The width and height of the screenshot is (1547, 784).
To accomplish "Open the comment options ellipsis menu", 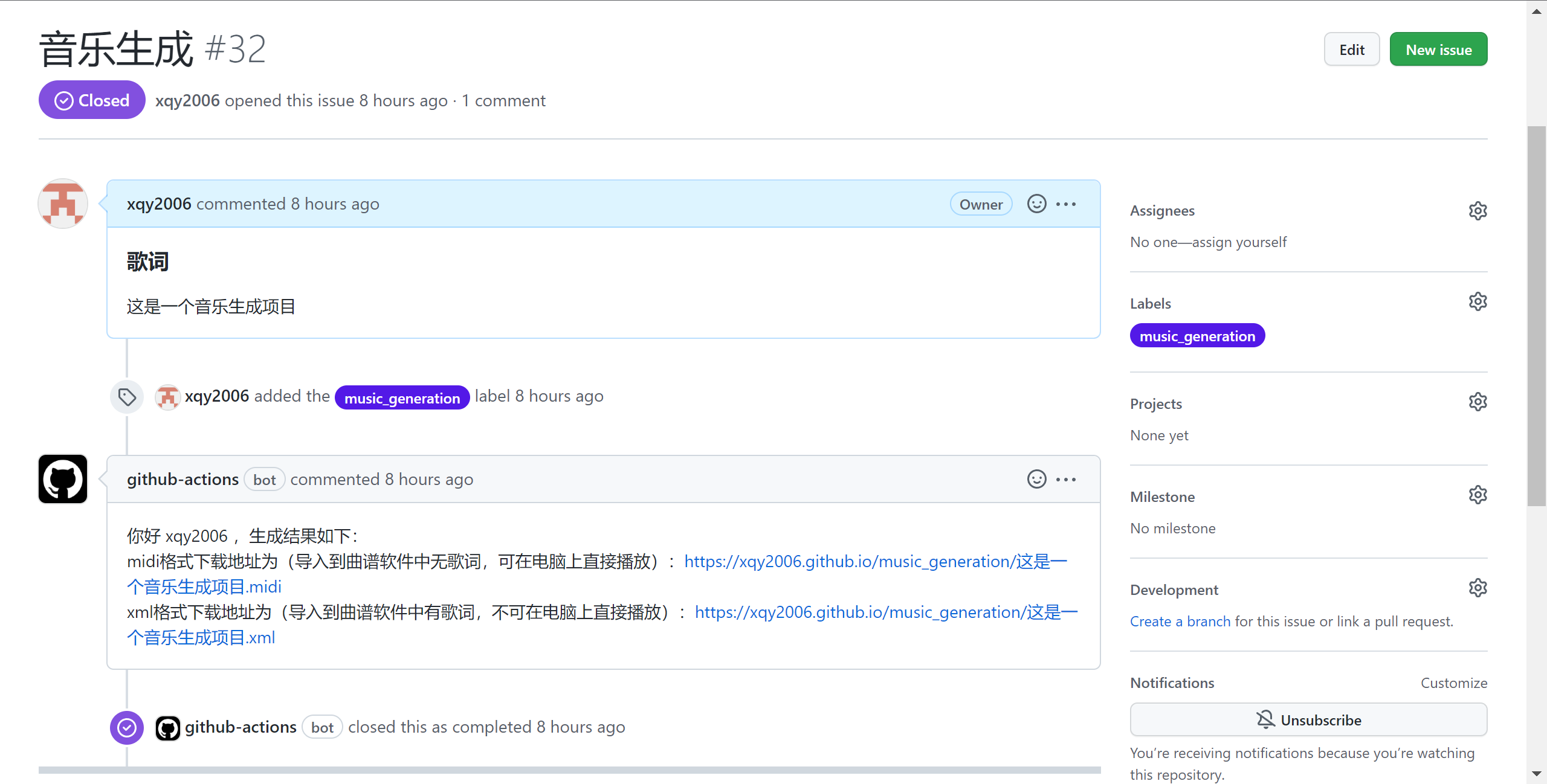I will point(1065,204).
